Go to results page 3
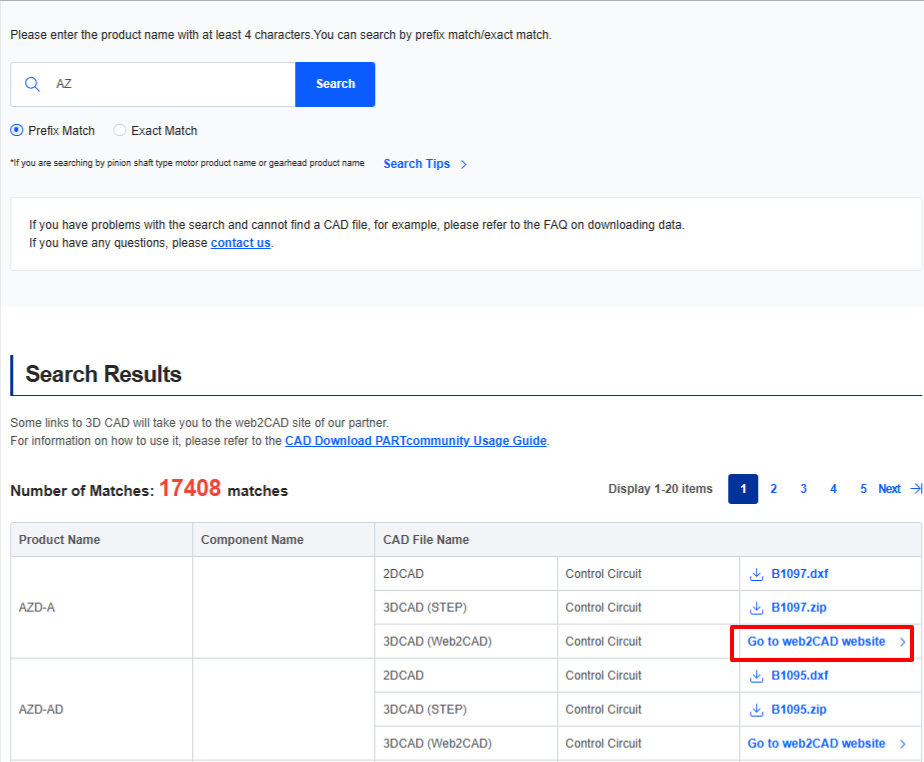Viewport: 924px width, 762px height. click(x=803, y=489)
